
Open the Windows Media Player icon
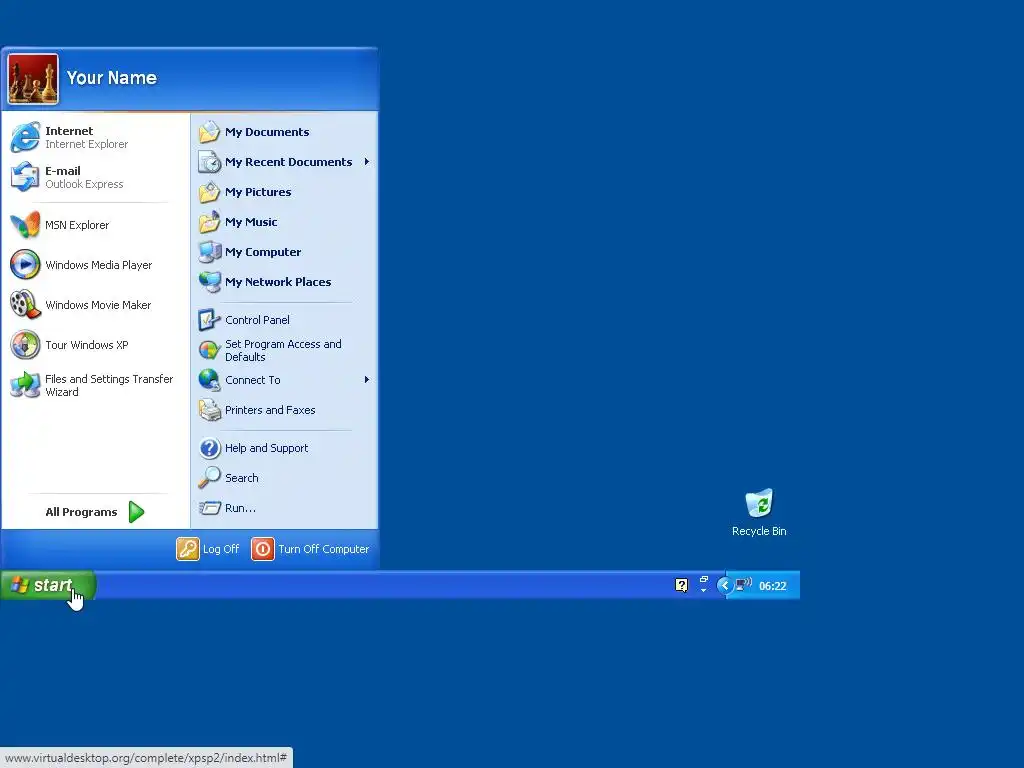pyautogui.click(x=25, y=264)
